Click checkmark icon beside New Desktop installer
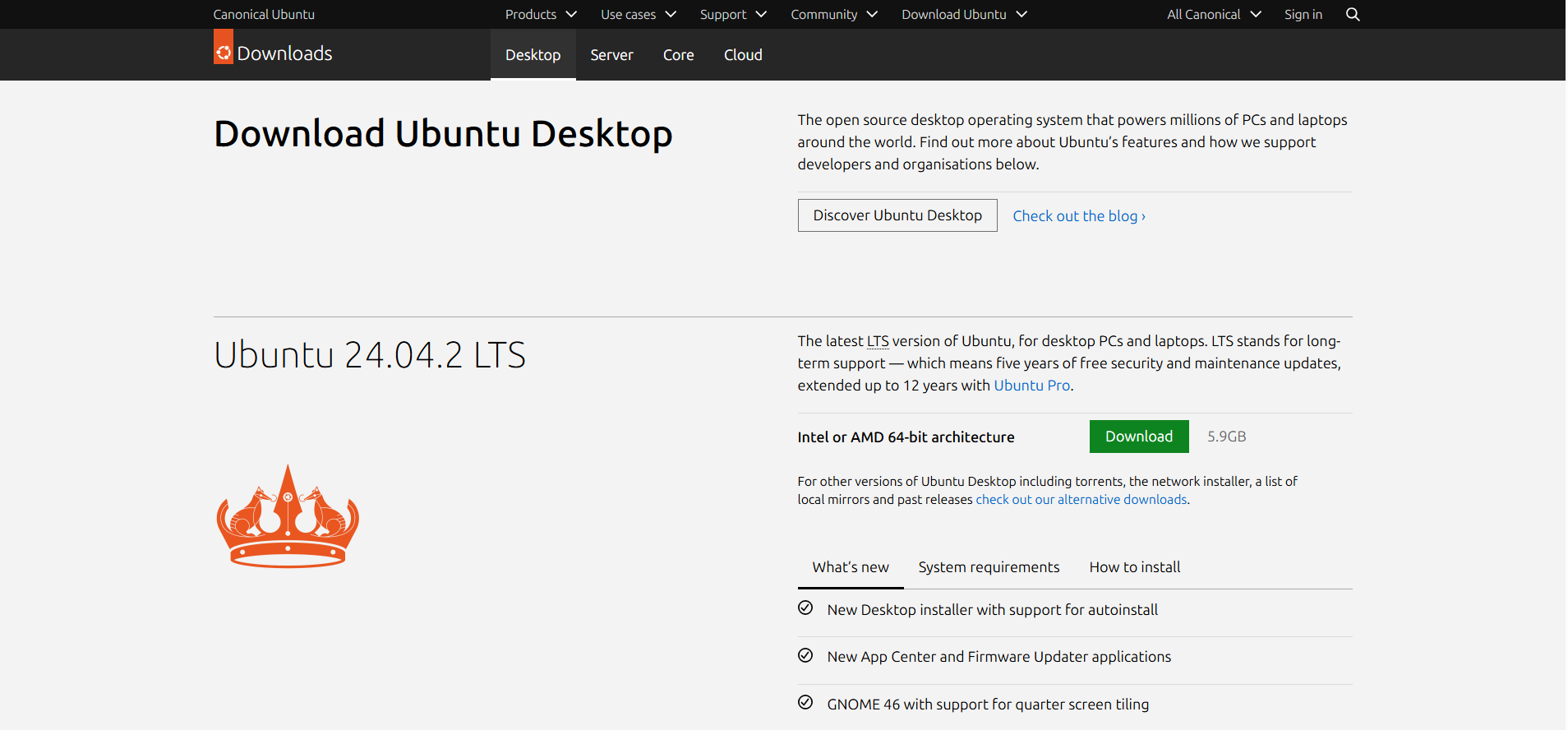This screenshot has height=730, width=1568. [x=805, y=608]
